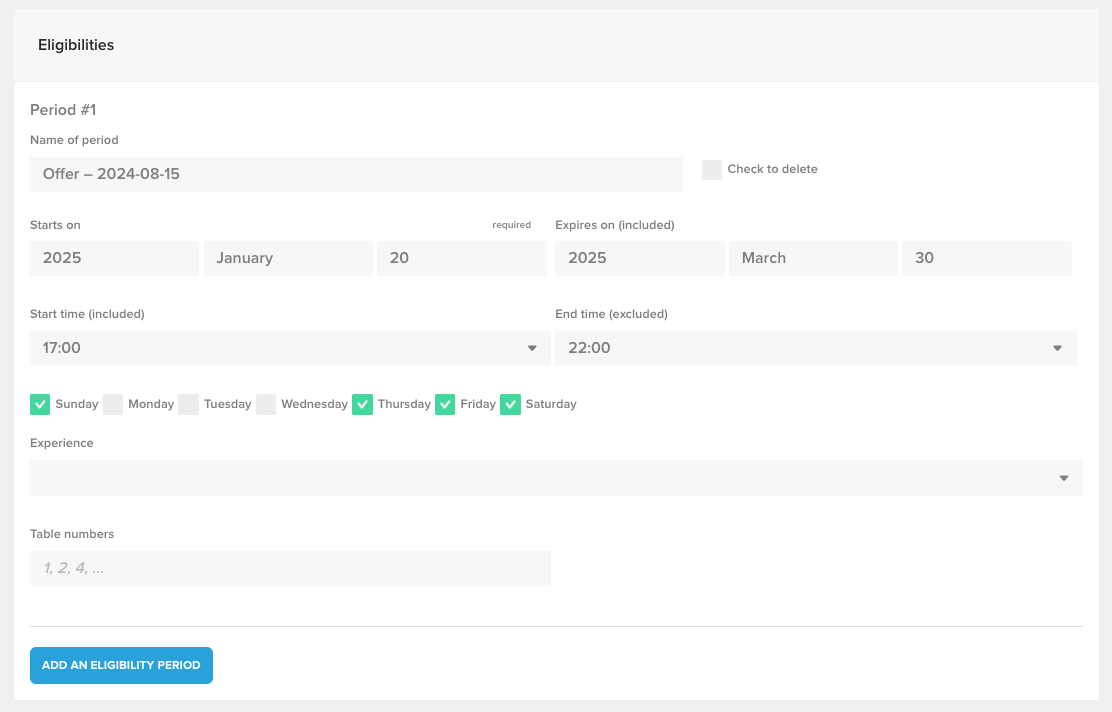Select the Expires on year field
This screenshot has height=712, width=1112.
(x=640, y=258)
